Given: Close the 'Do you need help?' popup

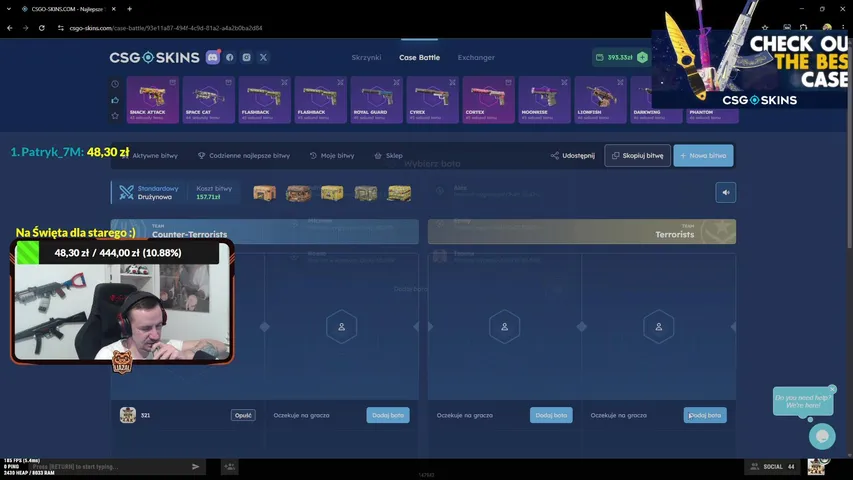Looking at the screenshot, I should (832, 389).
